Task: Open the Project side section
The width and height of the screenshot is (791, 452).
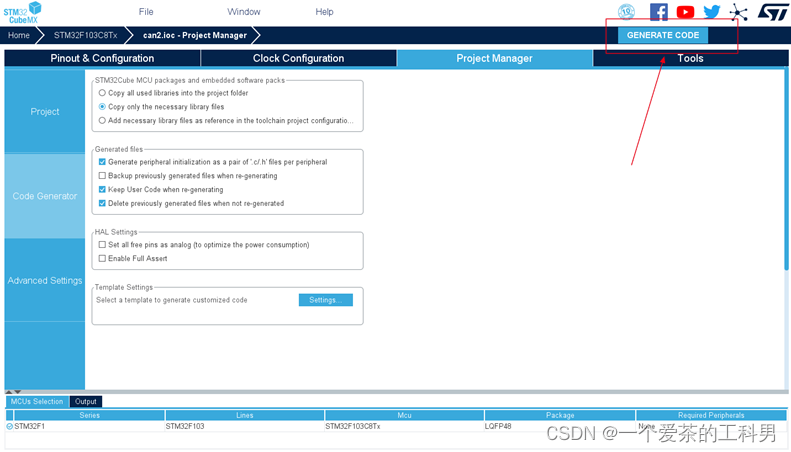Action: click(45, 111)
